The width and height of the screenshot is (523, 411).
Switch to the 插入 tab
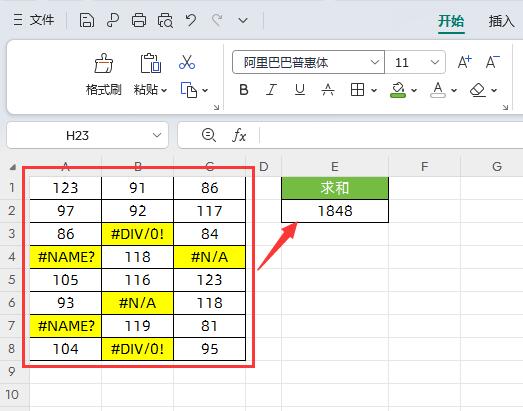[502, 21]
